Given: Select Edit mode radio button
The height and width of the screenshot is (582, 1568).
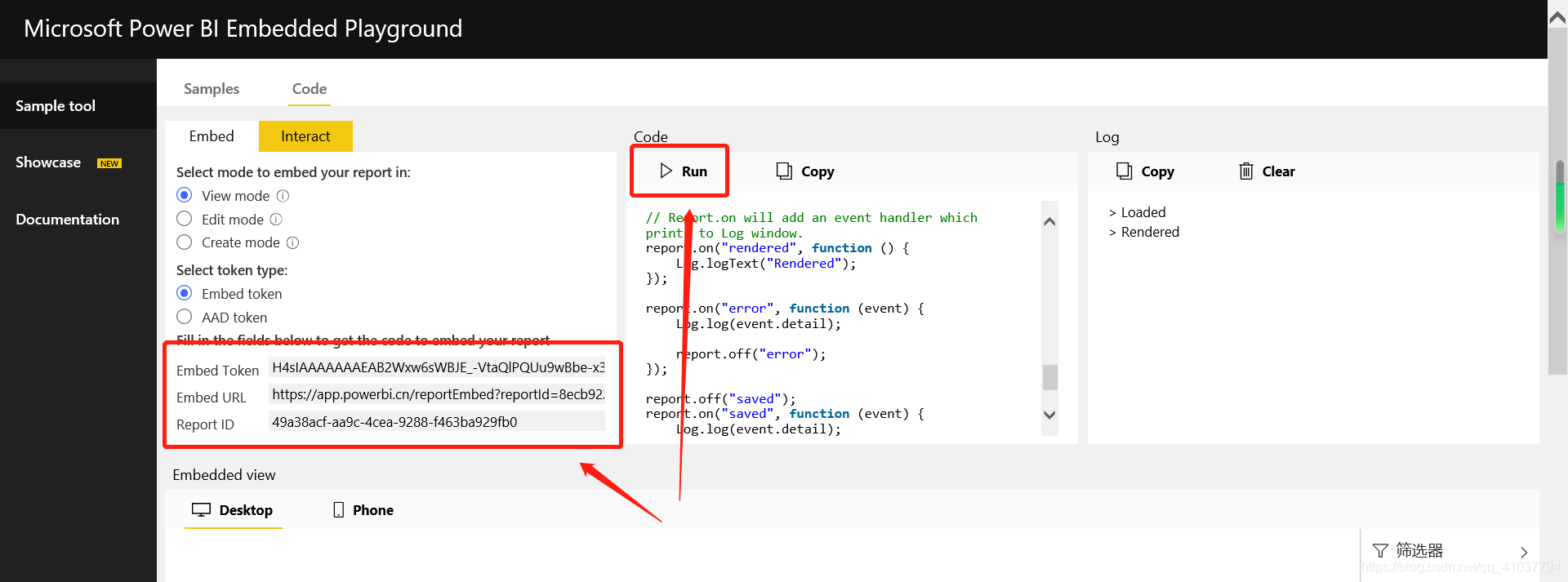Looking at the screenshot, I should [185, 219].
